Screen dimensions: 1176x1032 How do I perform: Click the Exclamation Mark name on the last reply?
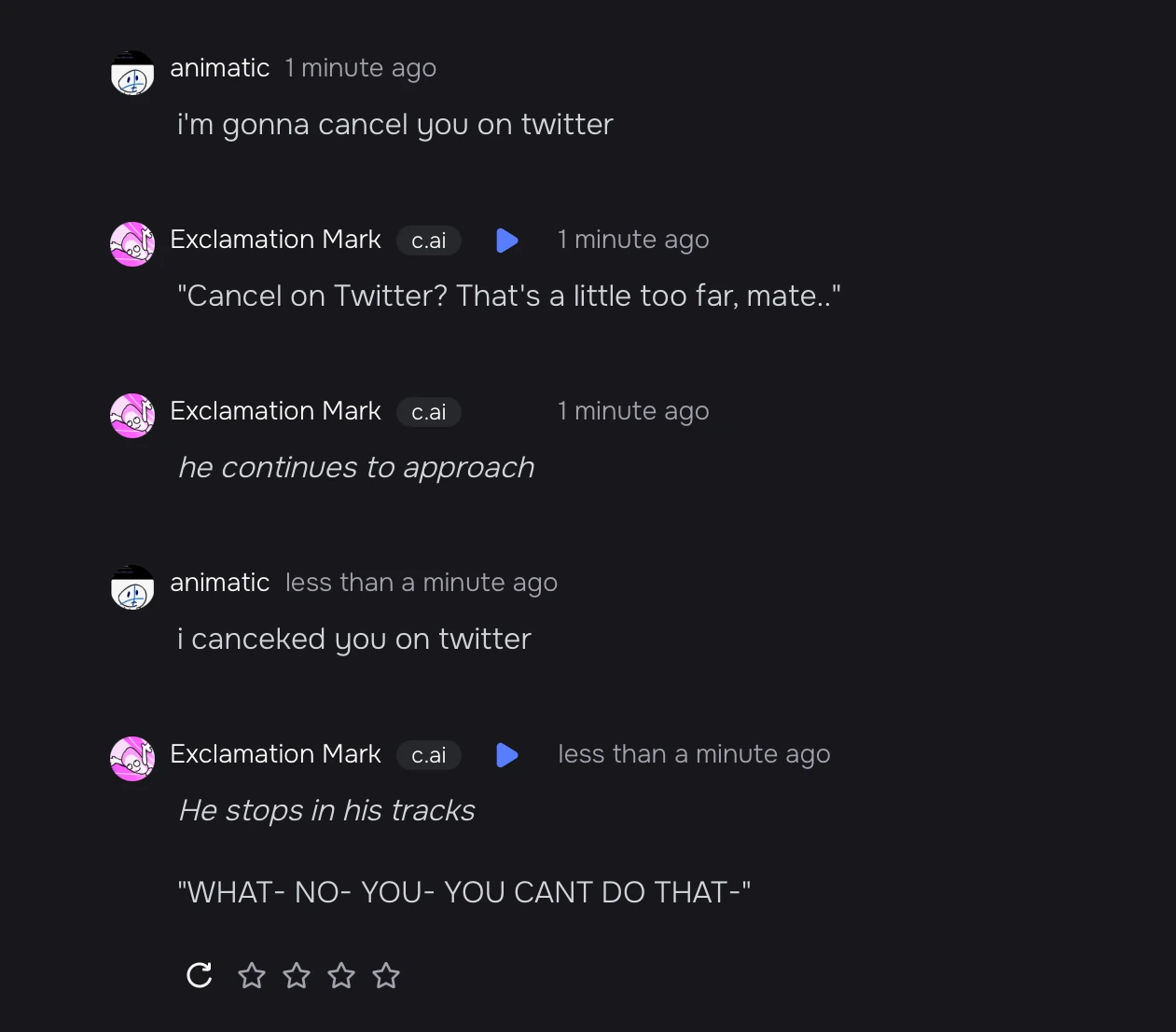[x=275, y=754]
